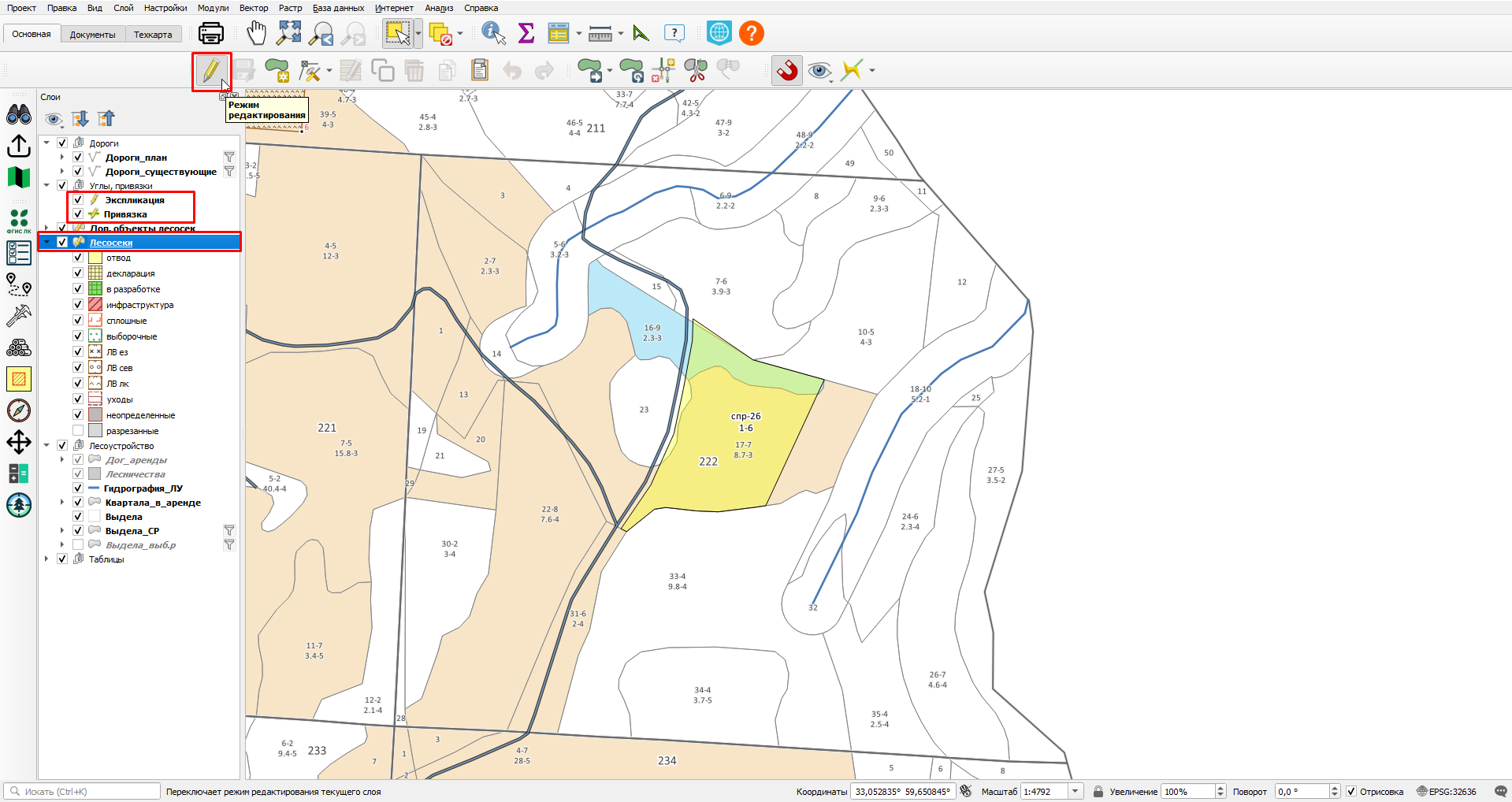Uncheck the Экспликация layer checkbox
This screenshot has width=1512, height=802.
point(78,199)
